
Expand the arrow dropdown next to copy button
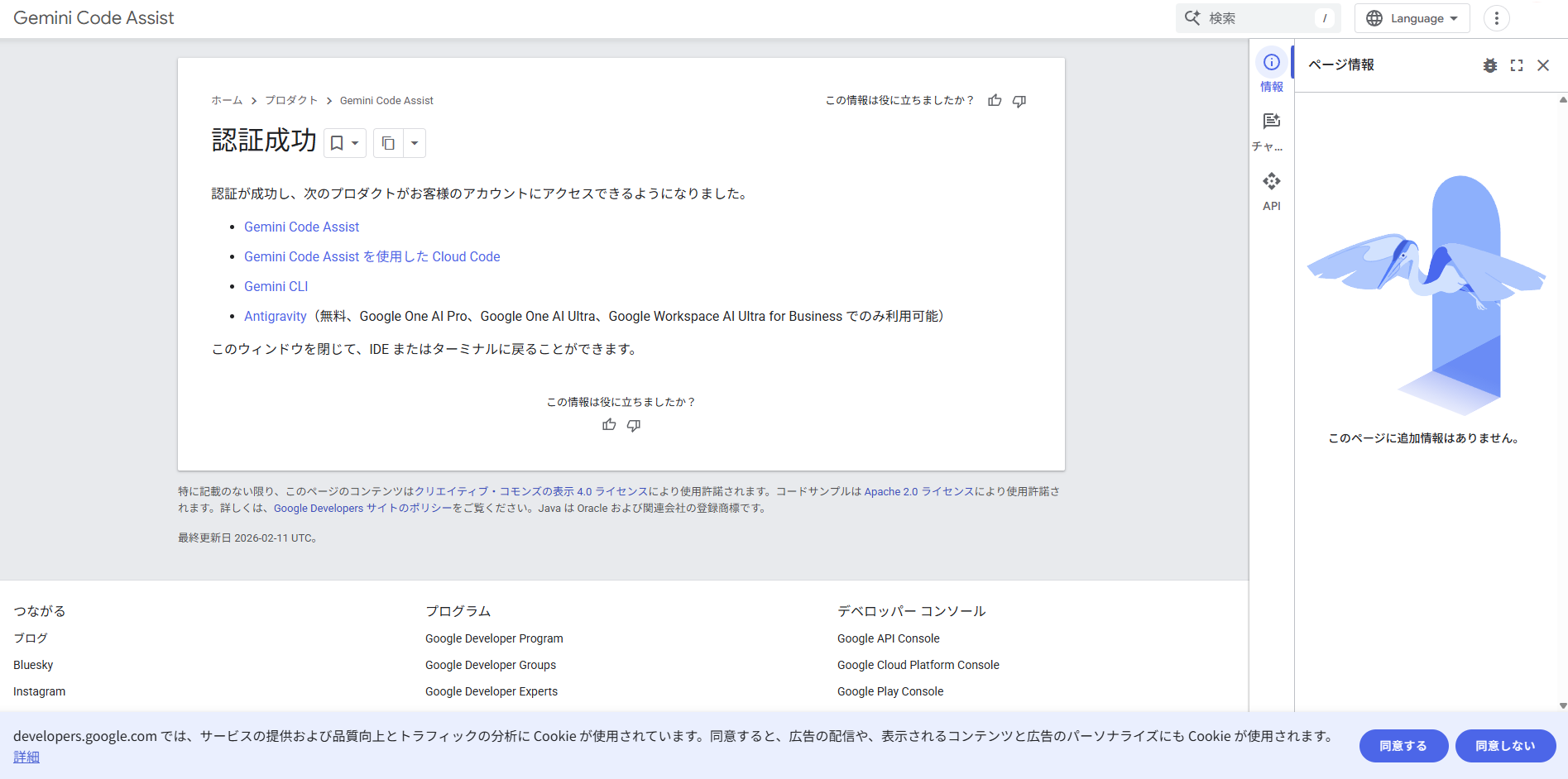[415, 143]
